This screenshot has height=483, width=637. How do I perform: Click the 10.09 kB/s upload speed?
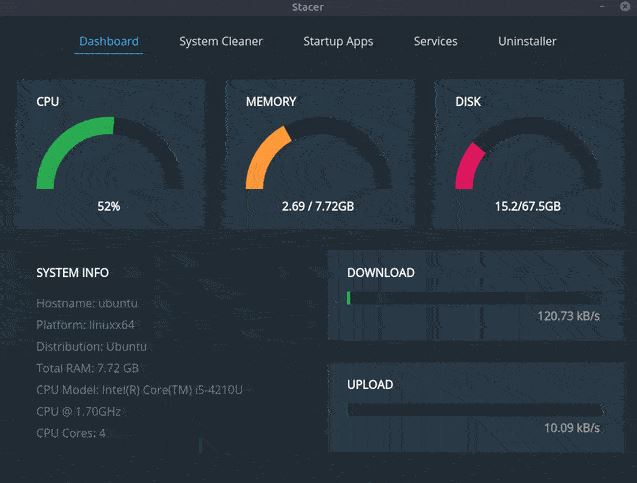point(571,428)
